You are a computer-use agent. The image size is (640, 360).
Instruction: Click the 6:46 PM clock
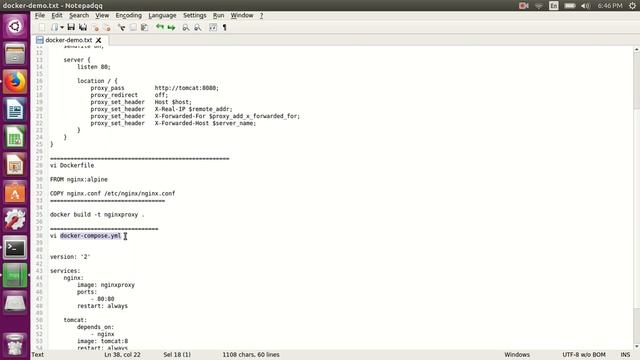(610, 5)
